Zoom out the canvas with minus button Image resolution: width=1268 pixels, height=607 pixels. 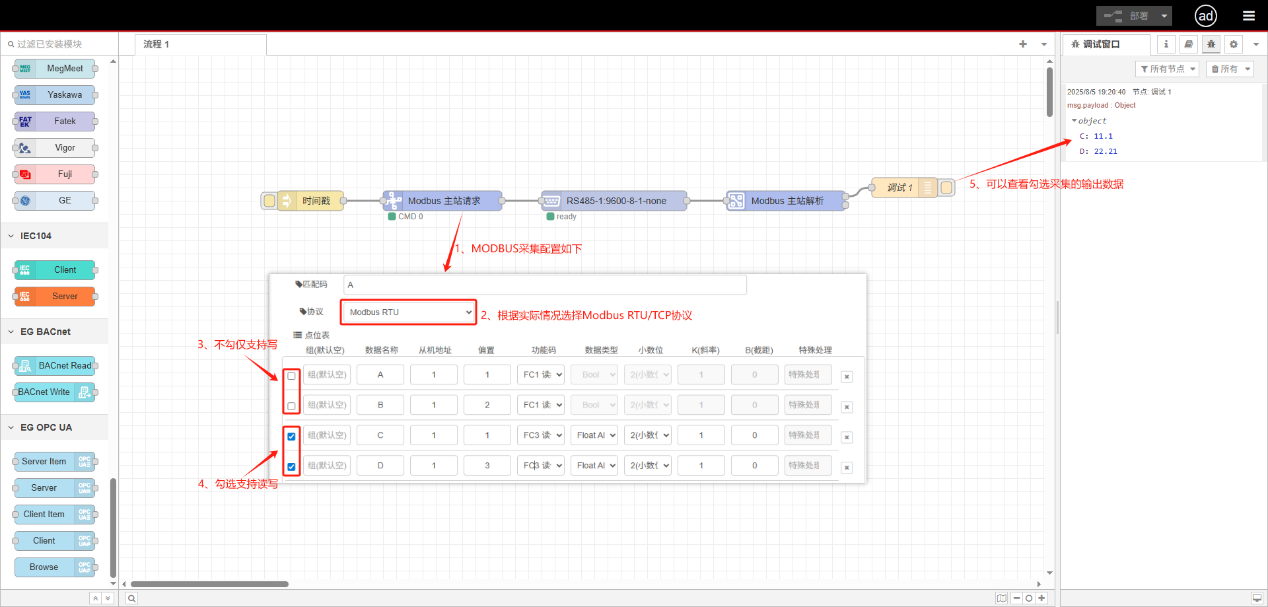coord(1016,598)
